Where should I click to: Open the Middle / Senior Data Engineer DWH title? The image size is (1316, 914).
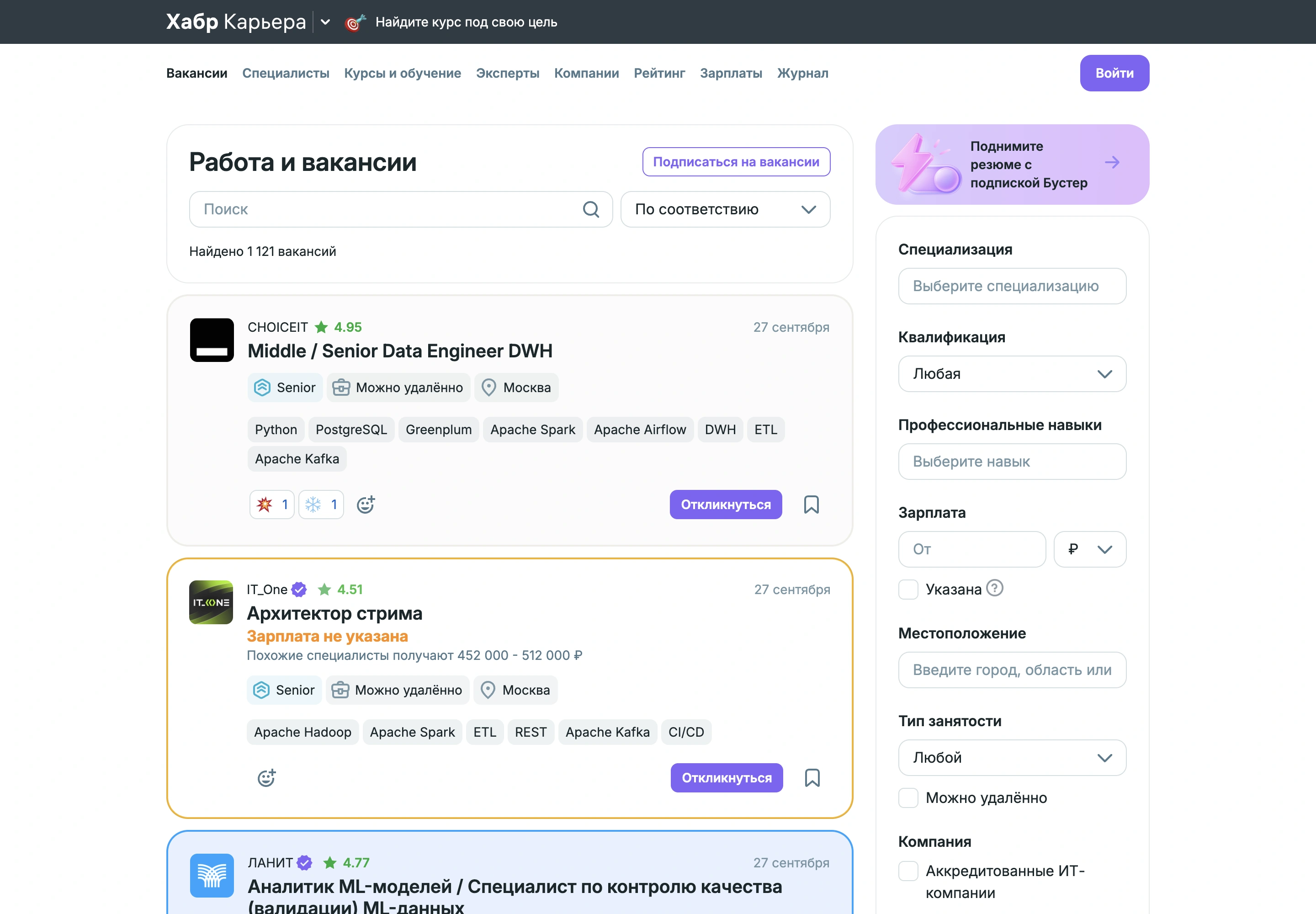coord(400,351)
